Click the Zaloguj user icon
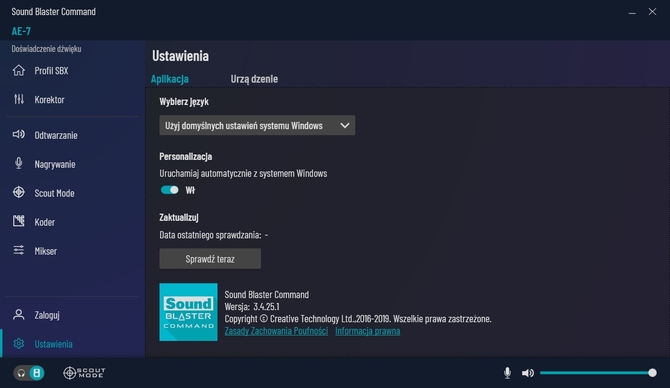Screen dimensions: 670x388 click(19, 315)
